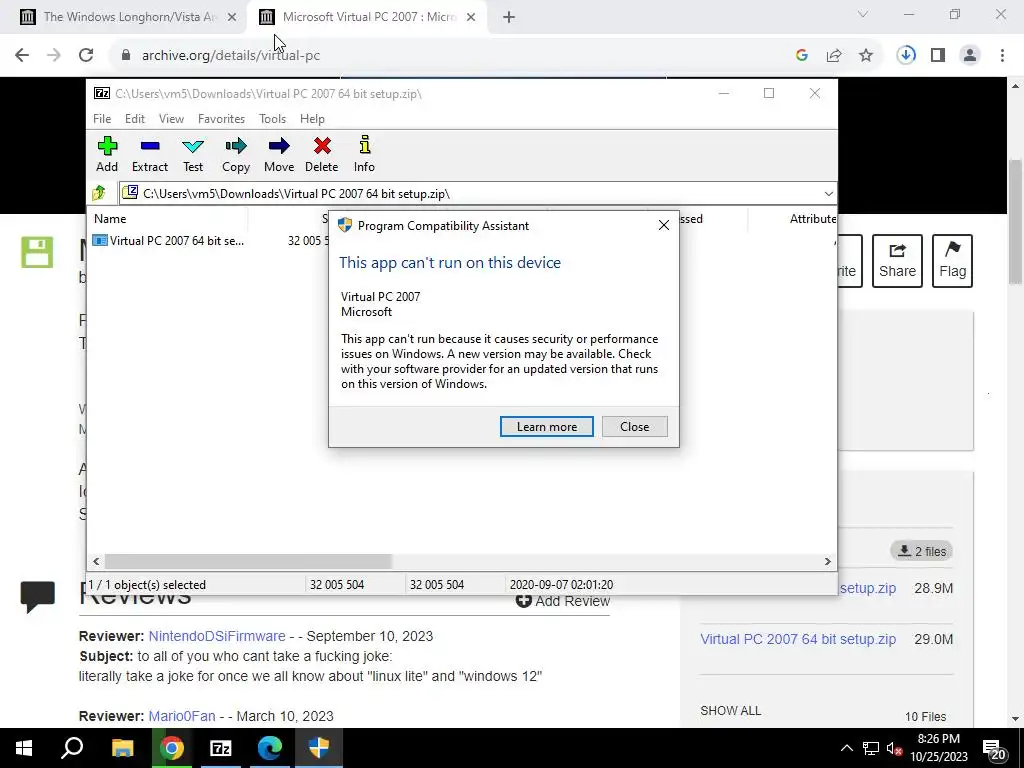Click Chrome's back navigation arrow

click(22, 56)
